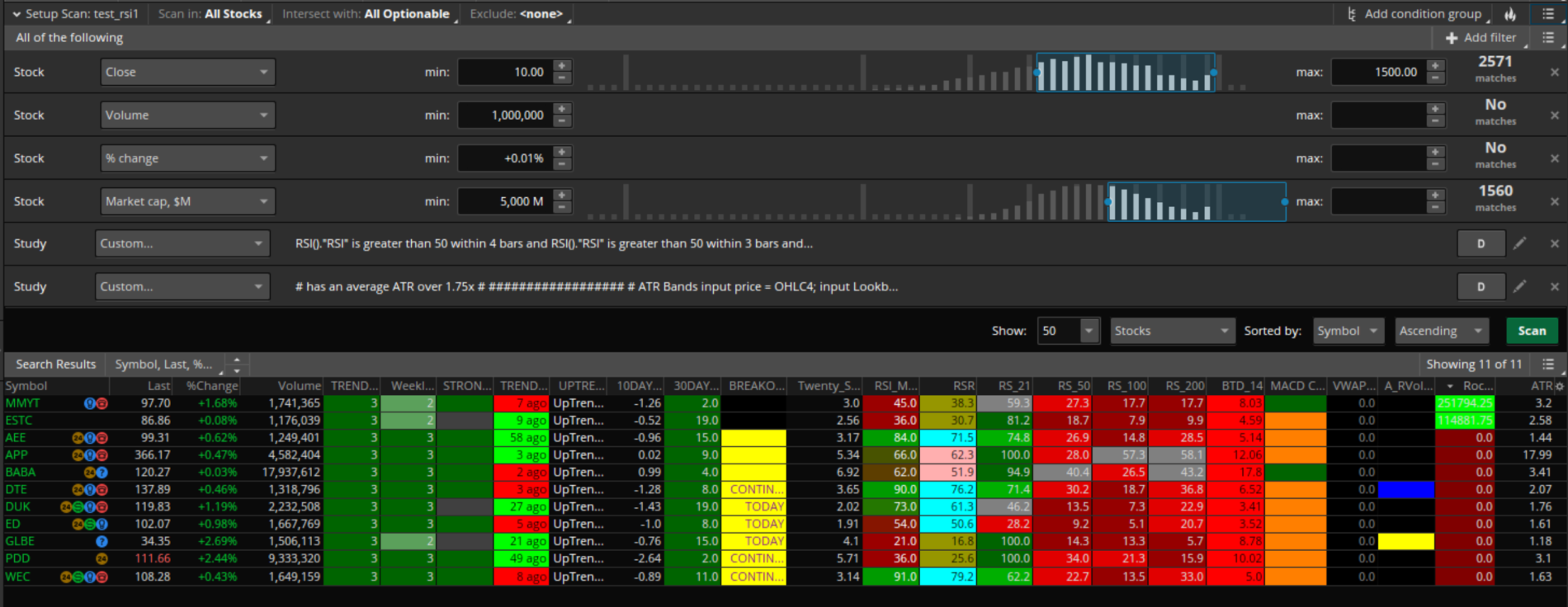The width and height of the screenshot is (1568, 607).
Task: Select the Search Results tab
Action: (x=55, y=364)
